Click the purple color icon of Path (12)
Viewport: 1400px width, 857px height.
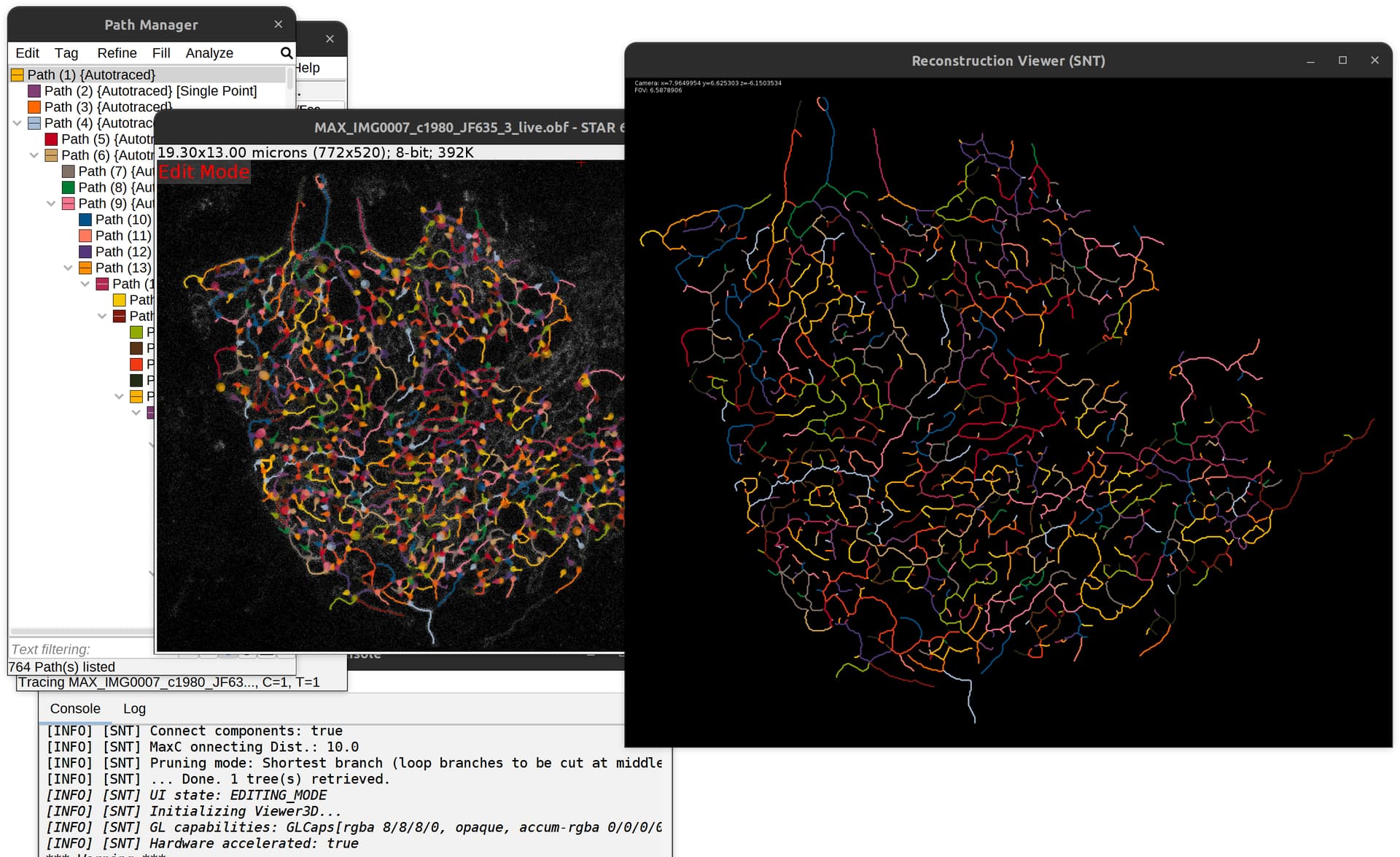click(84, 252)
